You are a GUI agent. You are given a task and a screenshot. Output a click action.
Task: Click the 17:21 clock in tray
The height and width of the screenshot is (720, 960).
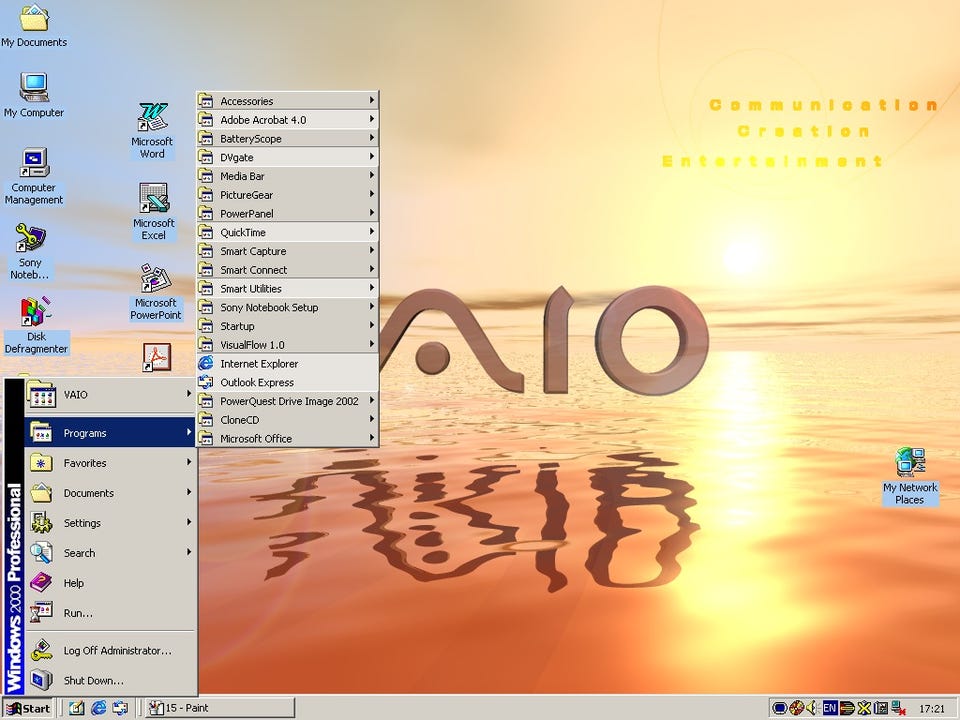(932, 709)
